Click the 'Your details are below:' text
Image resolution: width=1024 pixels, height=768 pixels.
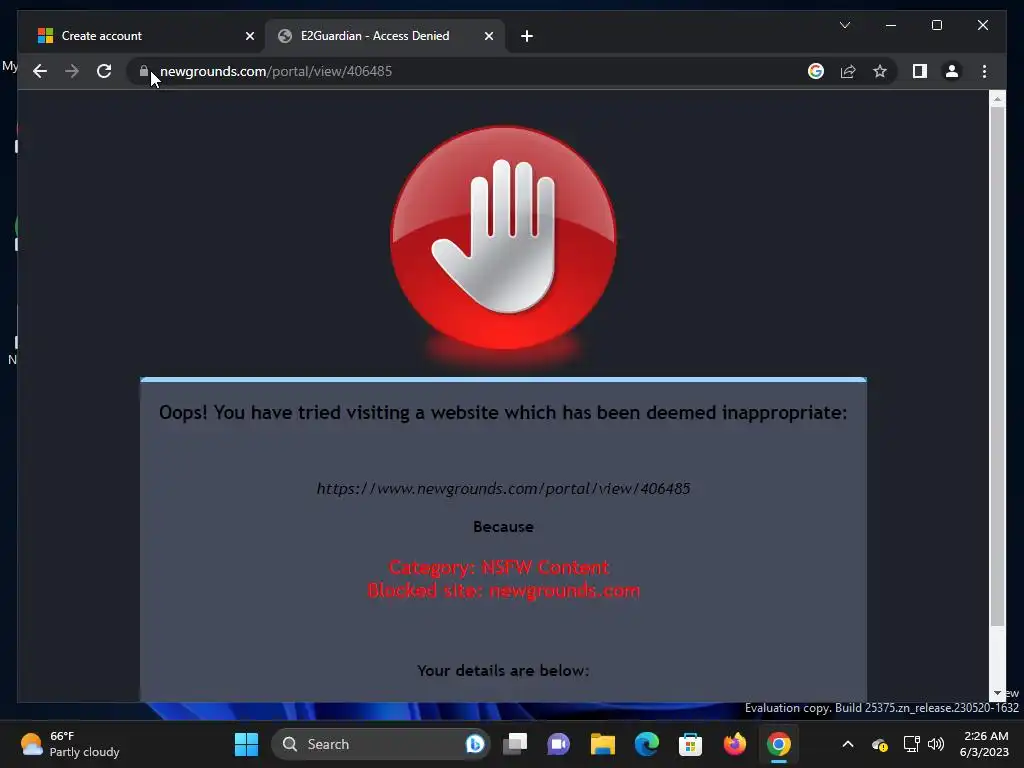click(503, 671)
